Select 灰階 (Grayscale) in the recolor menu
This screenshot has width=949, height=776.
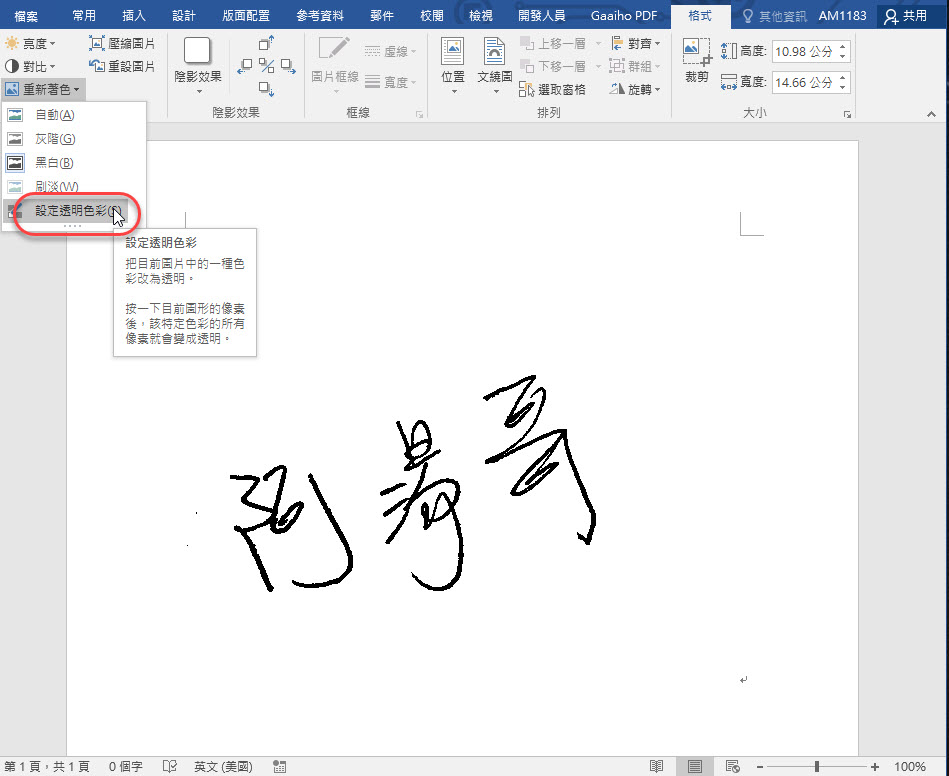click(x=55, y=139)
